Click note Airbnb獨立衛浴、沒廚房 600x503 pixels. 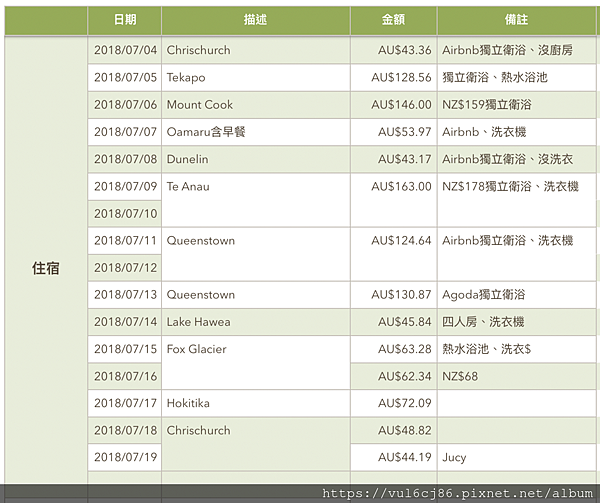click(517, 50)
